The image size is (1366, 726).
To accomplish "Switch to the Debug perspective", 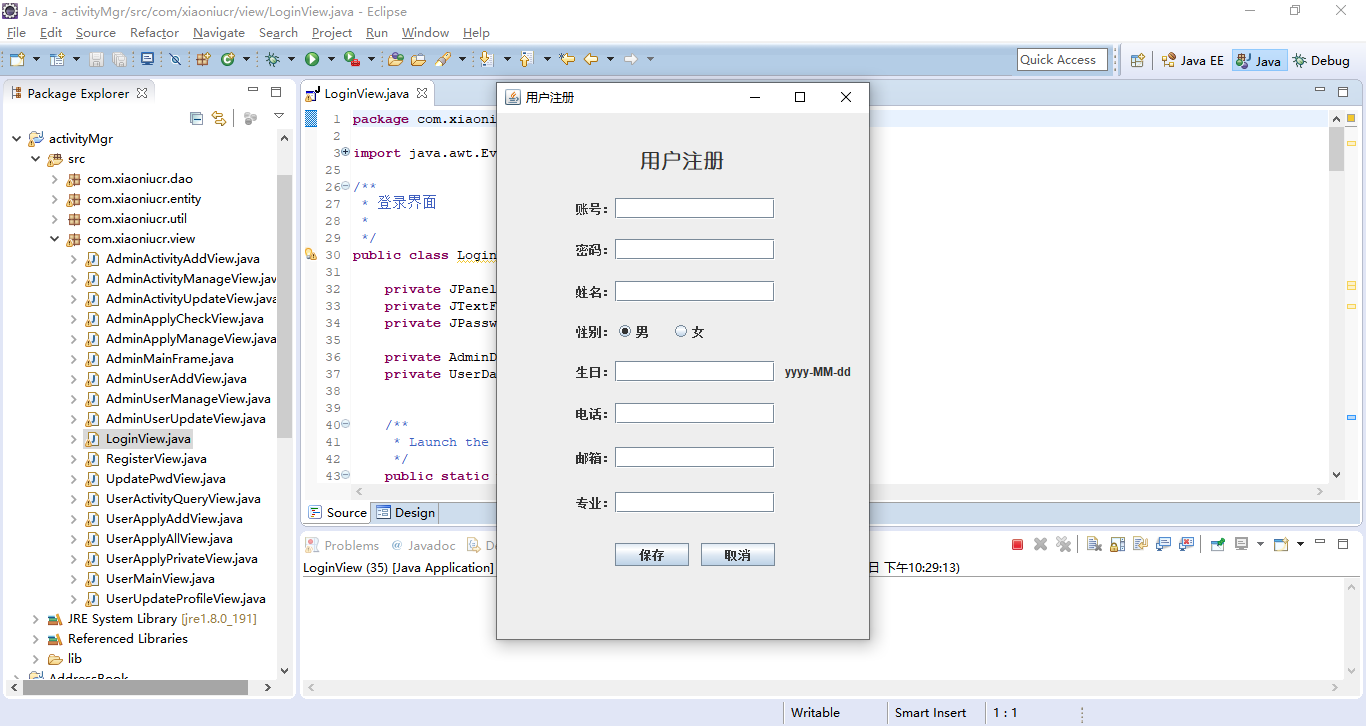I will click(1320, 60).
